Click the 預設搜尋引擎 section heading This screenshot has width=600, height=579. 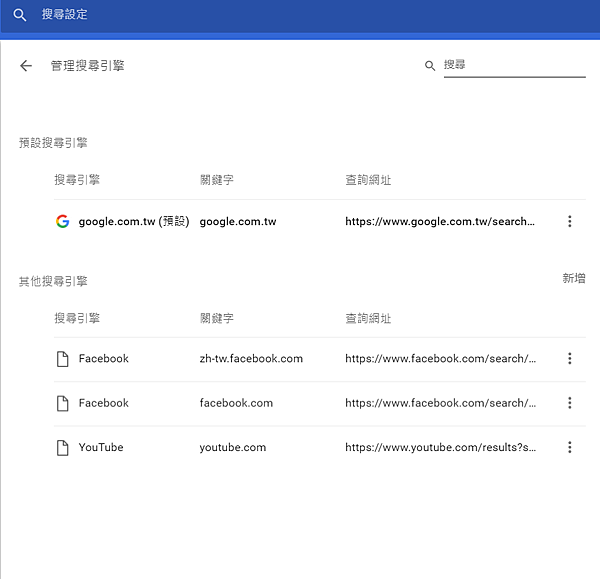[x=53, y=143]
